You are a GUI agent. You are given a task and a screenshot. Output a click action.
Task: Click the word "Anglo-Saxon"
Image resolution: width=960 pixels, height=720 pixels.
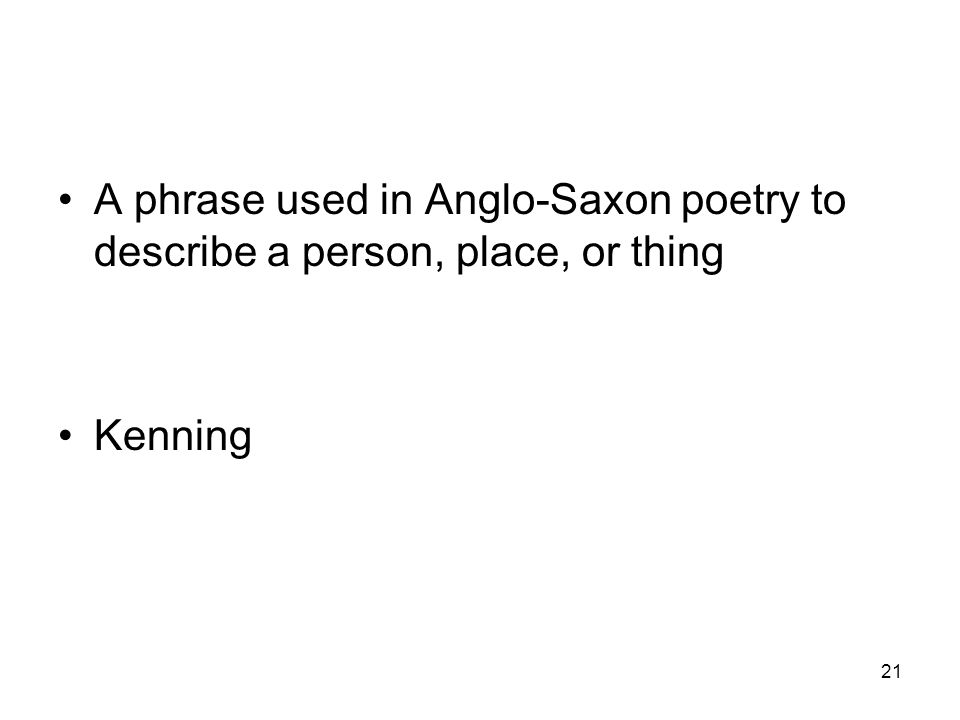coord(548,201)
